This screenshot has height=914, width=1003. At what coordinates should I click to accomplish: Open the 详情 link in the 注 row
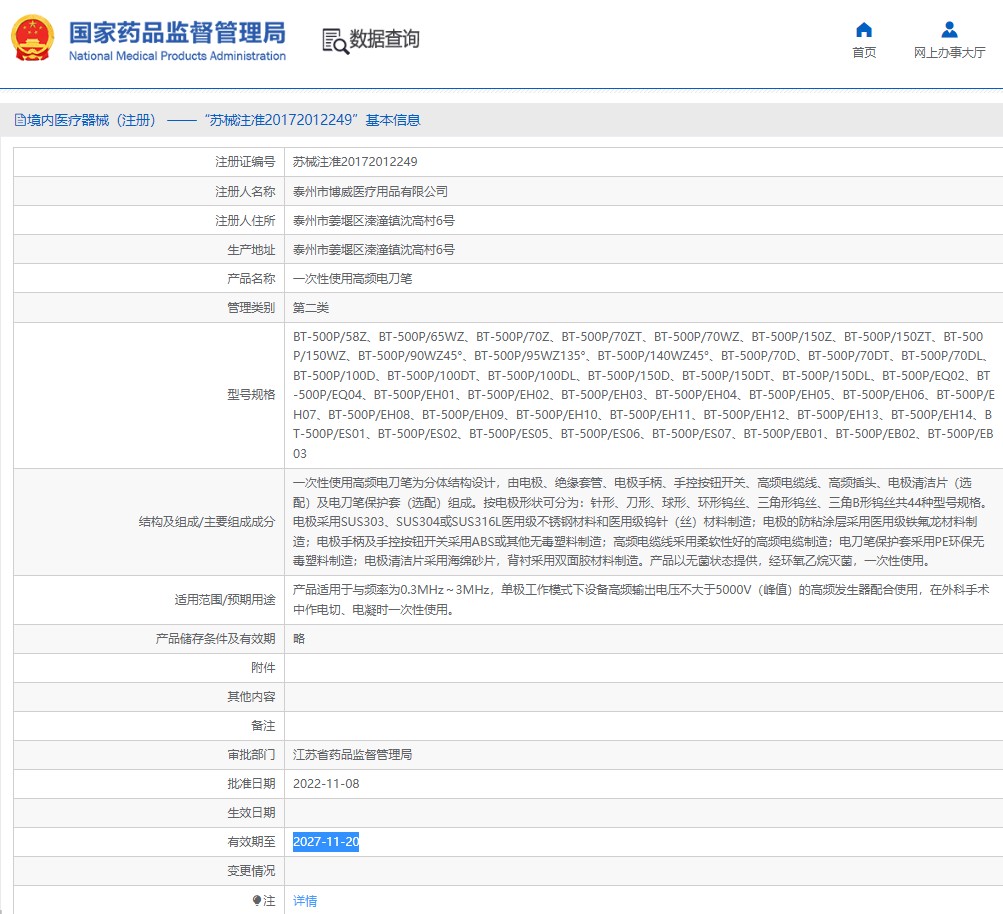point(305,901)
